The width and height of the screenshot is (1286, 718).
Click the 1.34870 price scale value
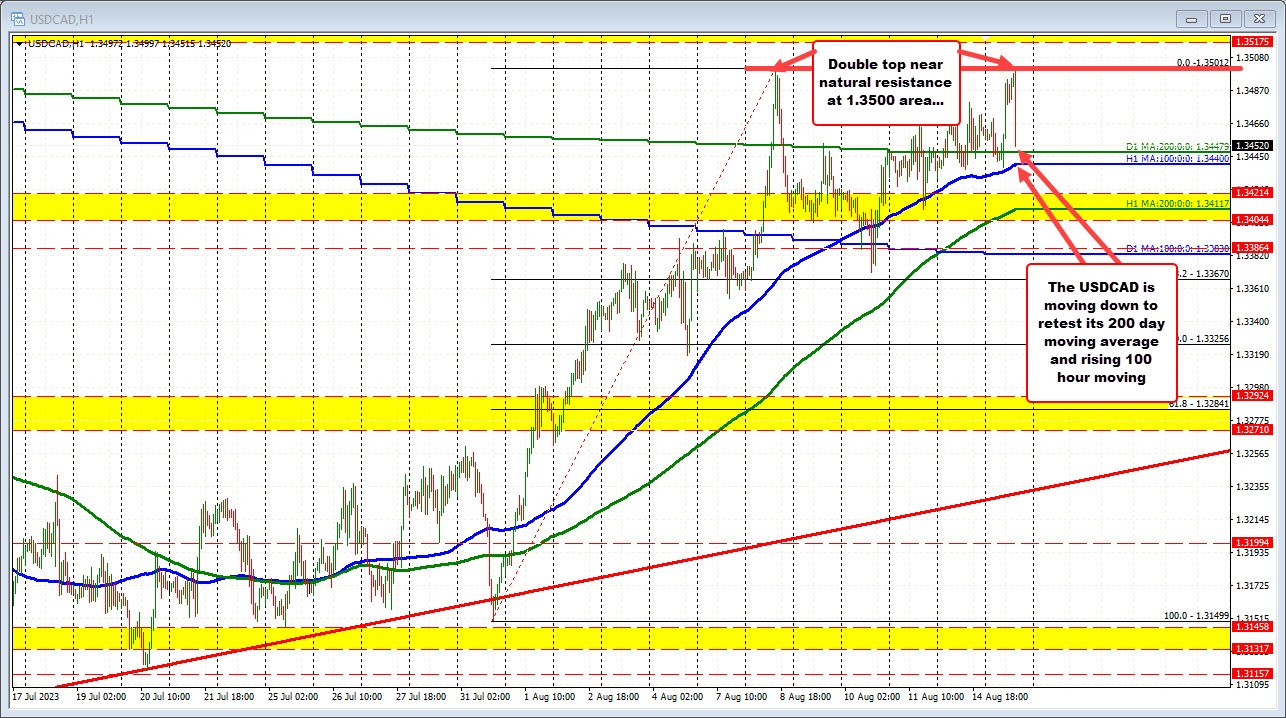click(x=1253, y=91)
